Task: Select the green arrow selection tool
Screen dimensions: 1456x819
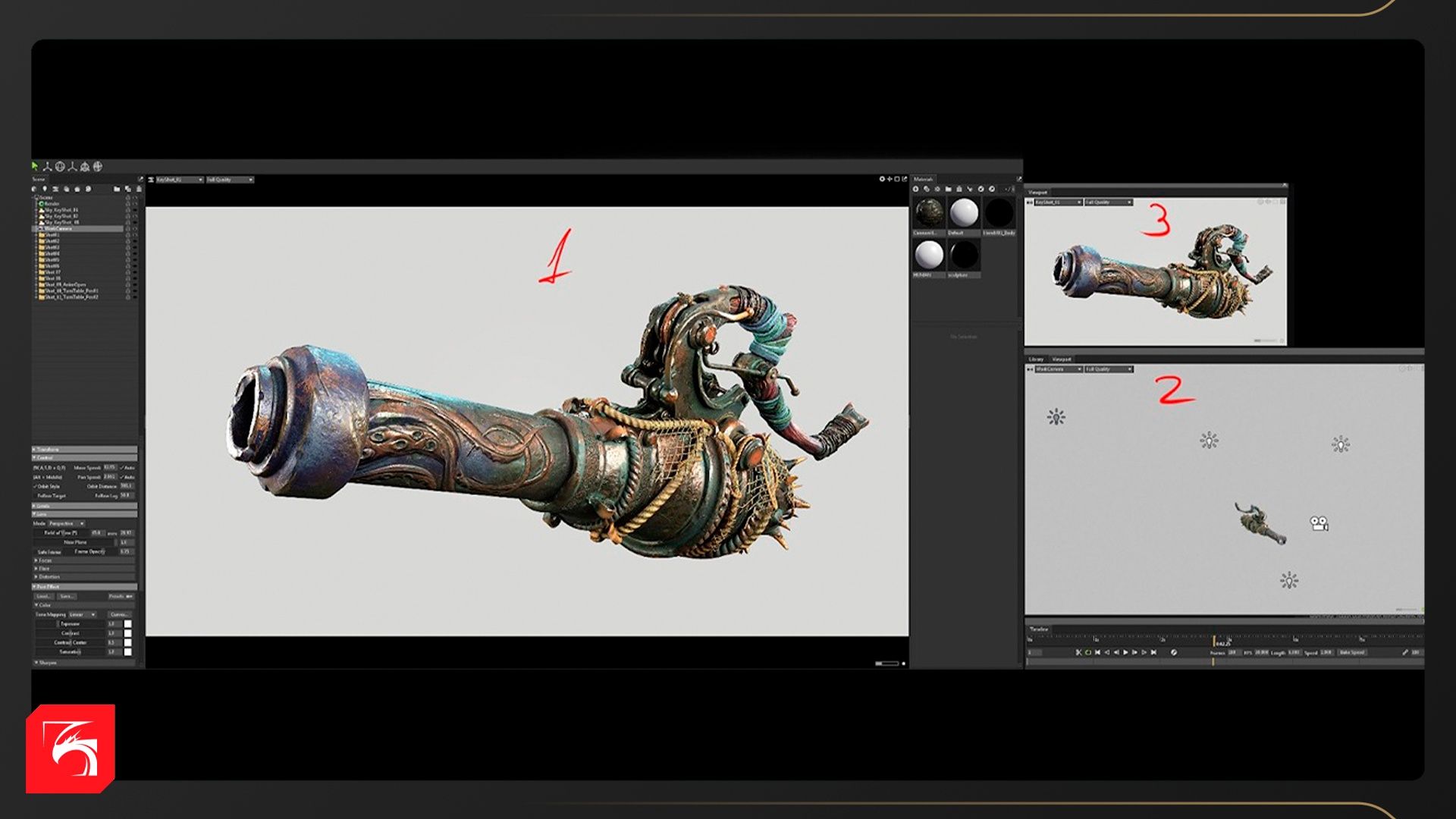Action: [x=35, y=166]
